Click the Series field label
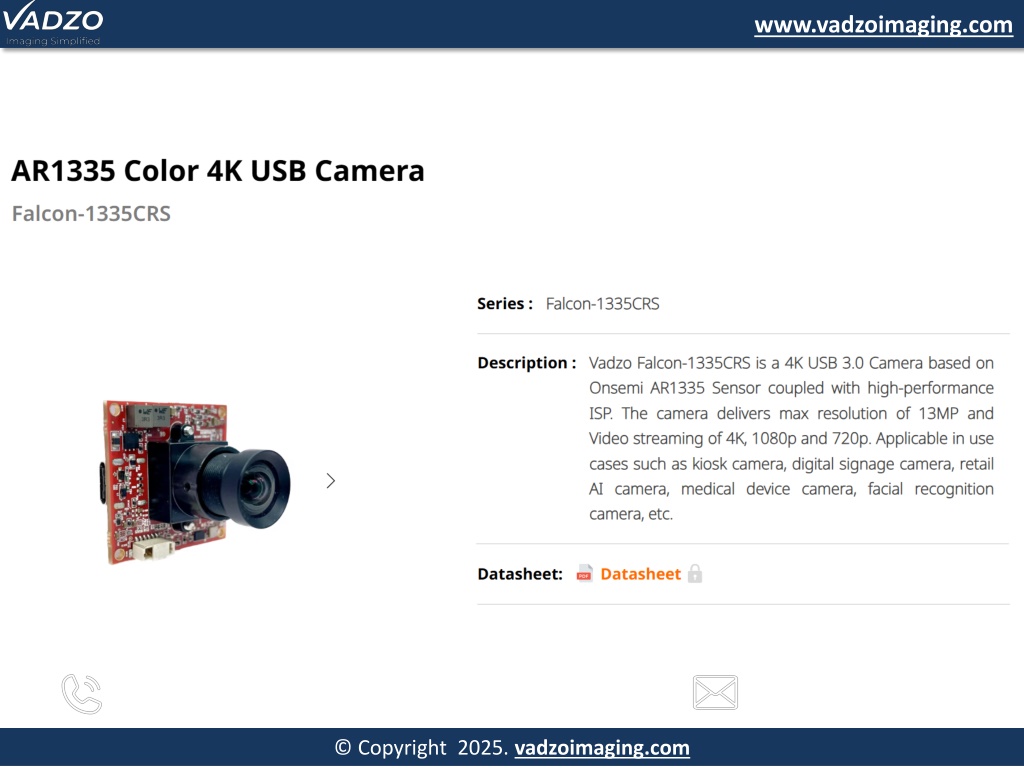 [x=505, y=304]
